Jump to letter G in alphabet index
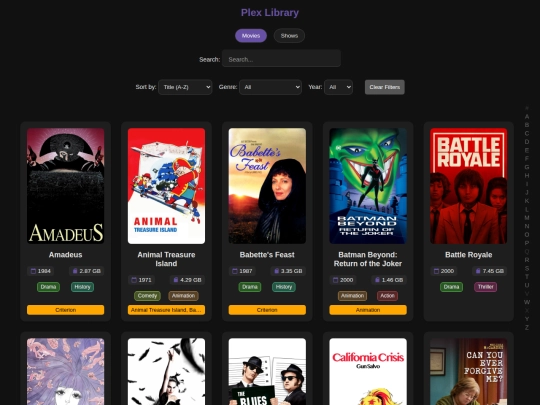The image size is (540, 405). (x=527, y=167)
